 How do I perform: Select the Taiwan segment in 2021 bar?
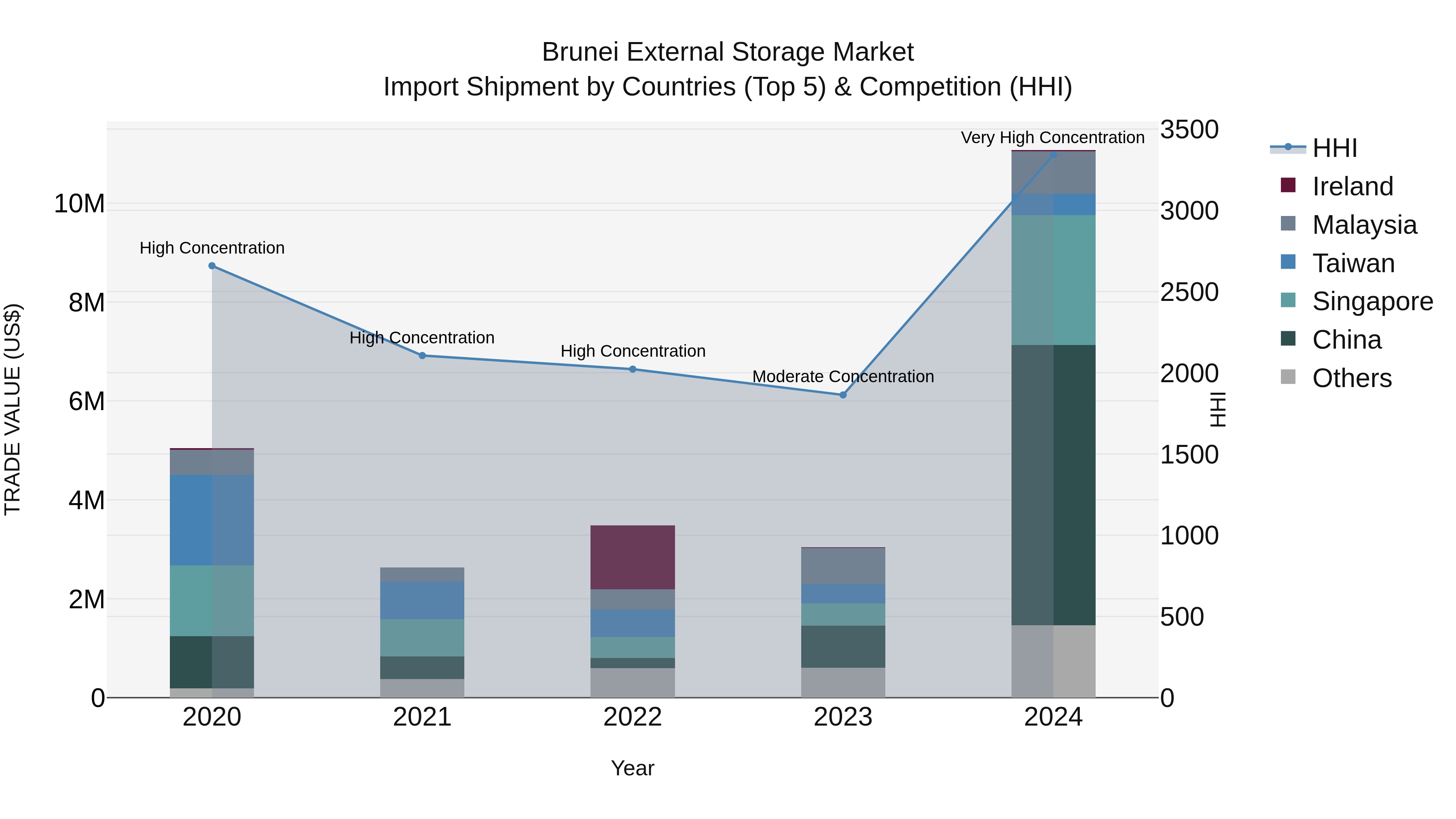pyautogui.click(x=422, y=600)
